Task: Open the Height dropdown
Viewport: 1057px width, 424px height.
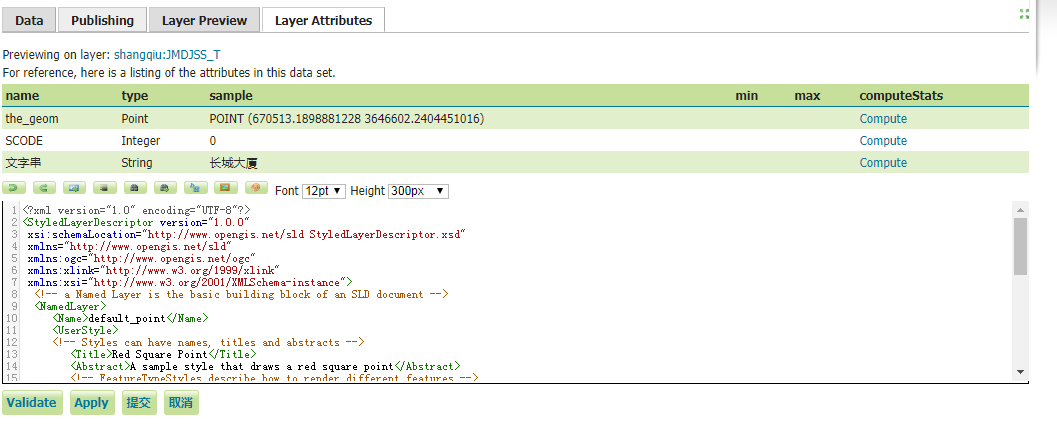Action: [418, 191]
